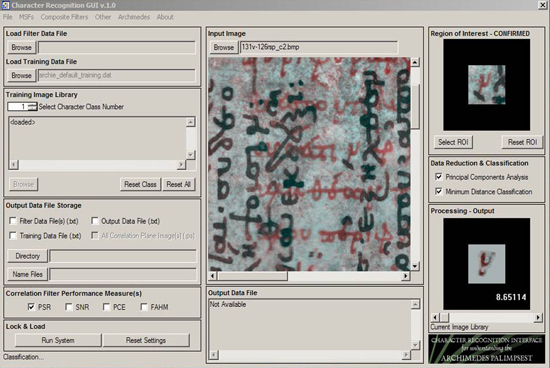This screenshot has width=550, height=368.
Task: Click the Region of Interest preview thumbnail
Action: (487, 85)
